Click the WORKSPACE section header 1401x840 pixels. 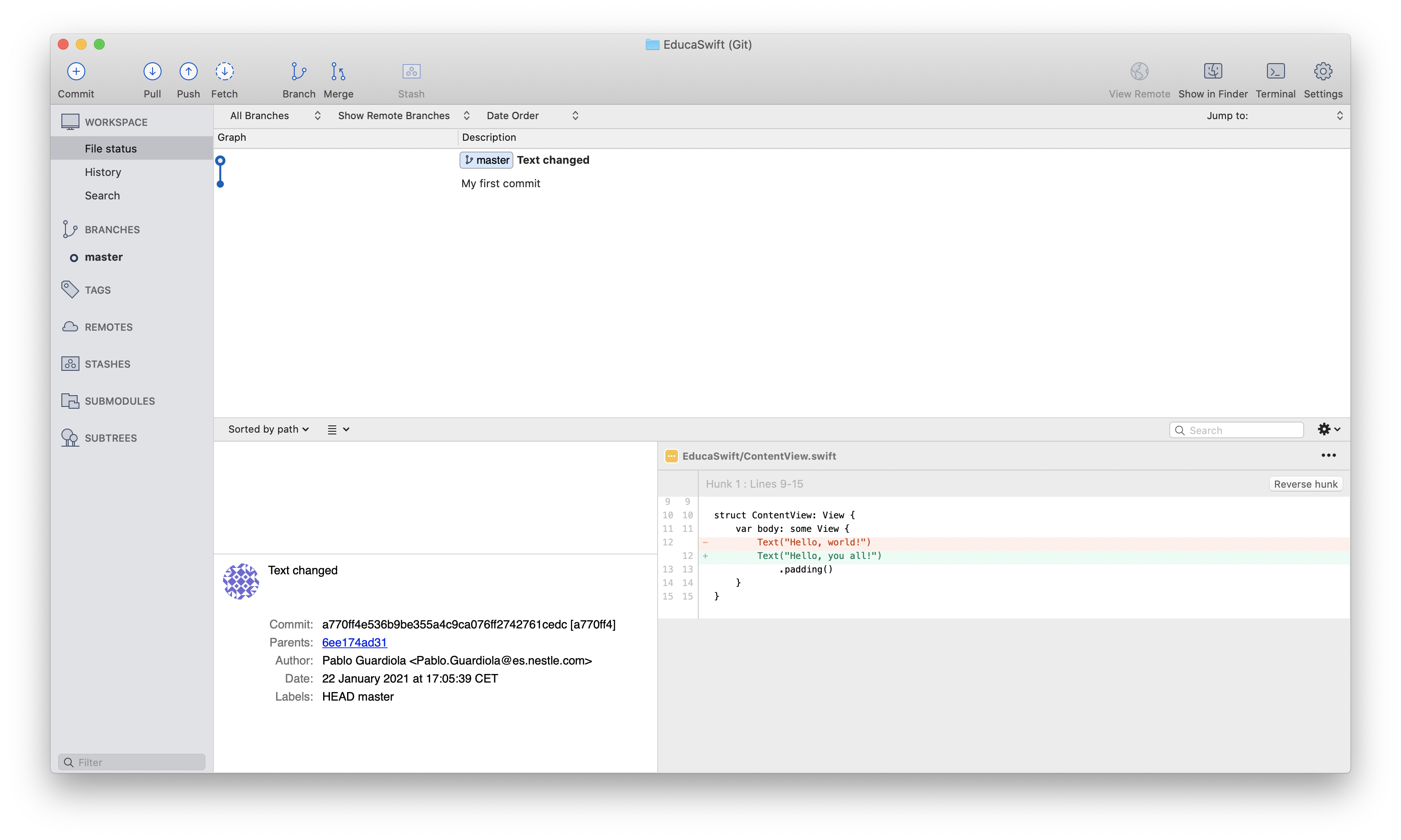116,122
